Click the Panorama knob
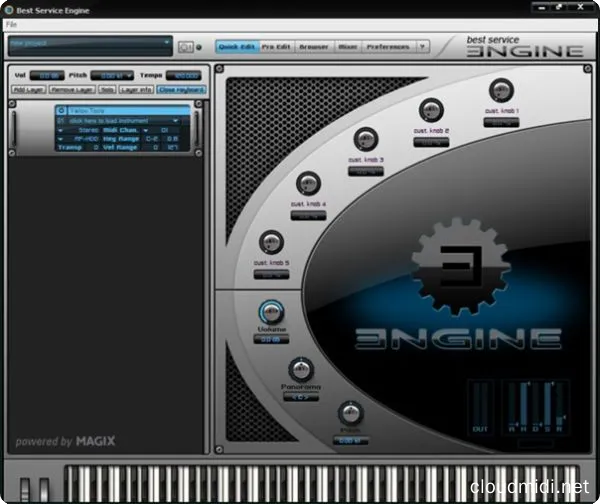 pos(301,368)
